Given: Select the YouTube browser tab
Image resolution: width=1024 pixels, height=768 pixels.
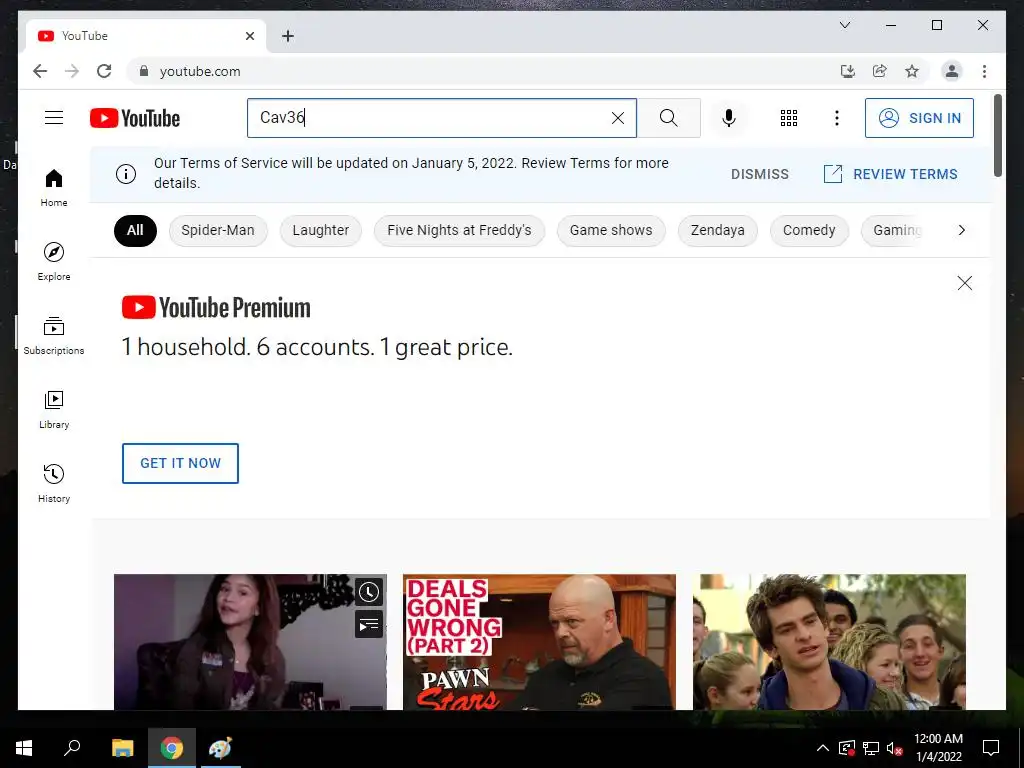Looking at the screenshot, I should point(146,36).
